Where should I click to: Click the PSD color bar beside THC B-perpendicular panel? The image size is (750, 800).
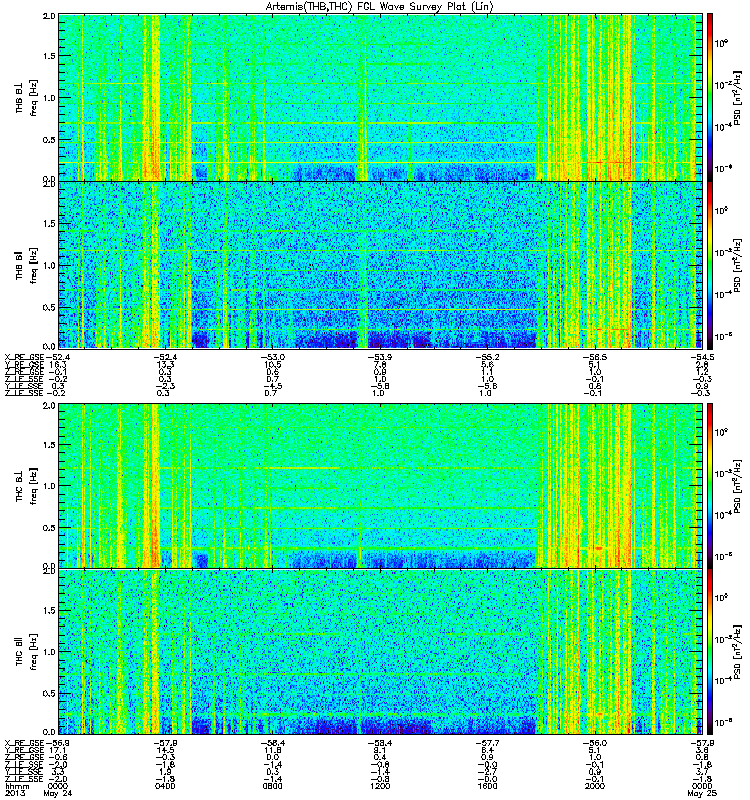(x=710, y=485)
